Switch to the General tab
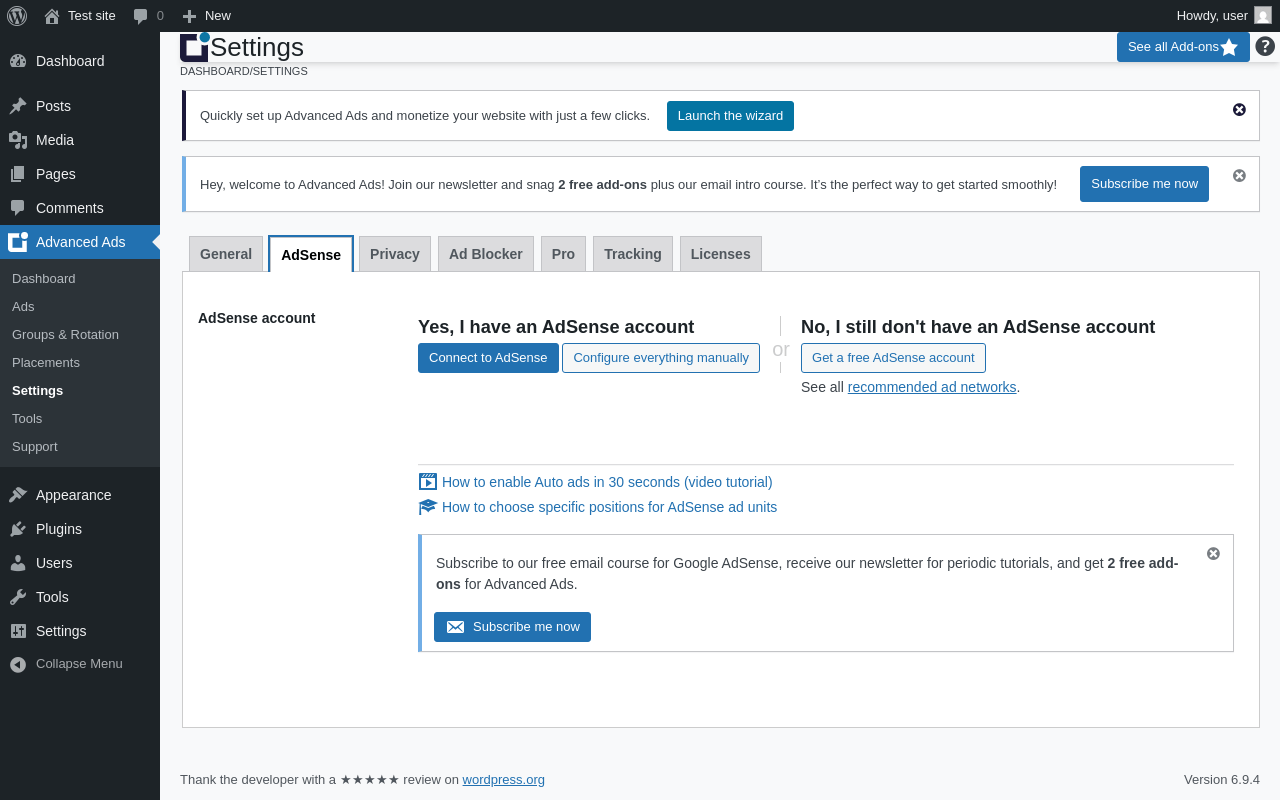Viewport: 1280px width, 800px height. (226, 254)
